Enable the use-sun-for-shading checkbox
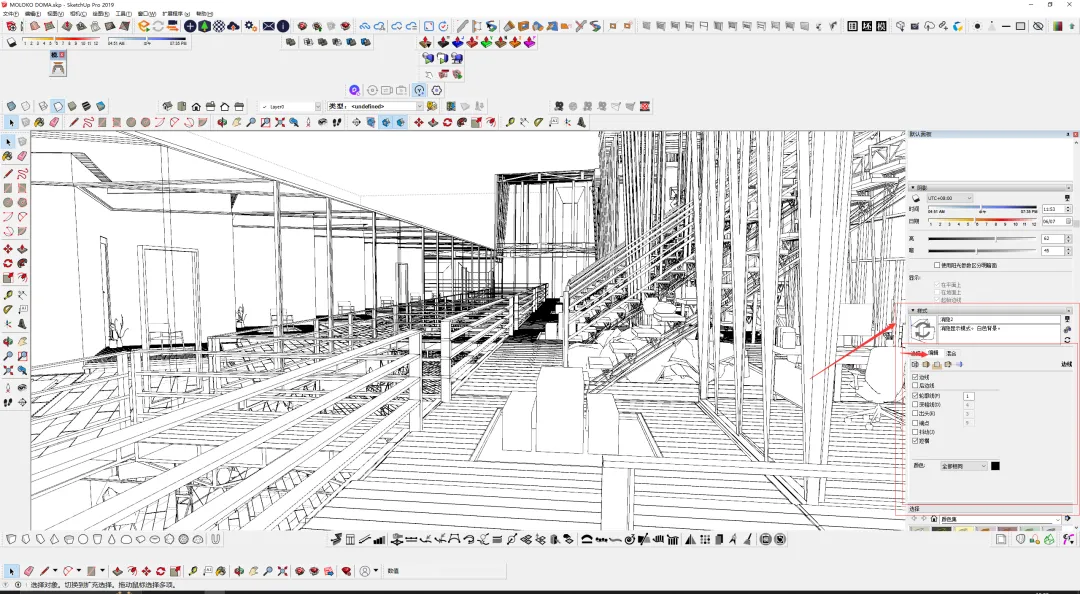 (937, 265)
